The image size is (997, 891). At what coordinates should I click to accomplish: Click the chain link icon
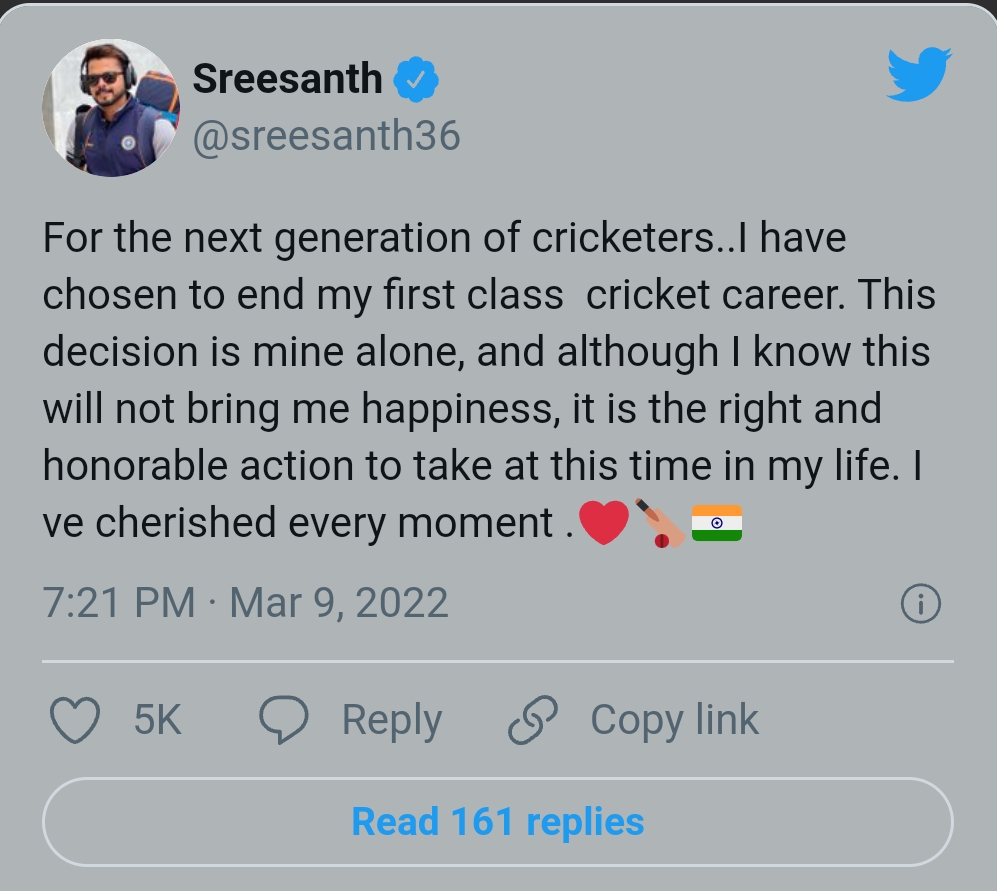click(x=534, y=720)
